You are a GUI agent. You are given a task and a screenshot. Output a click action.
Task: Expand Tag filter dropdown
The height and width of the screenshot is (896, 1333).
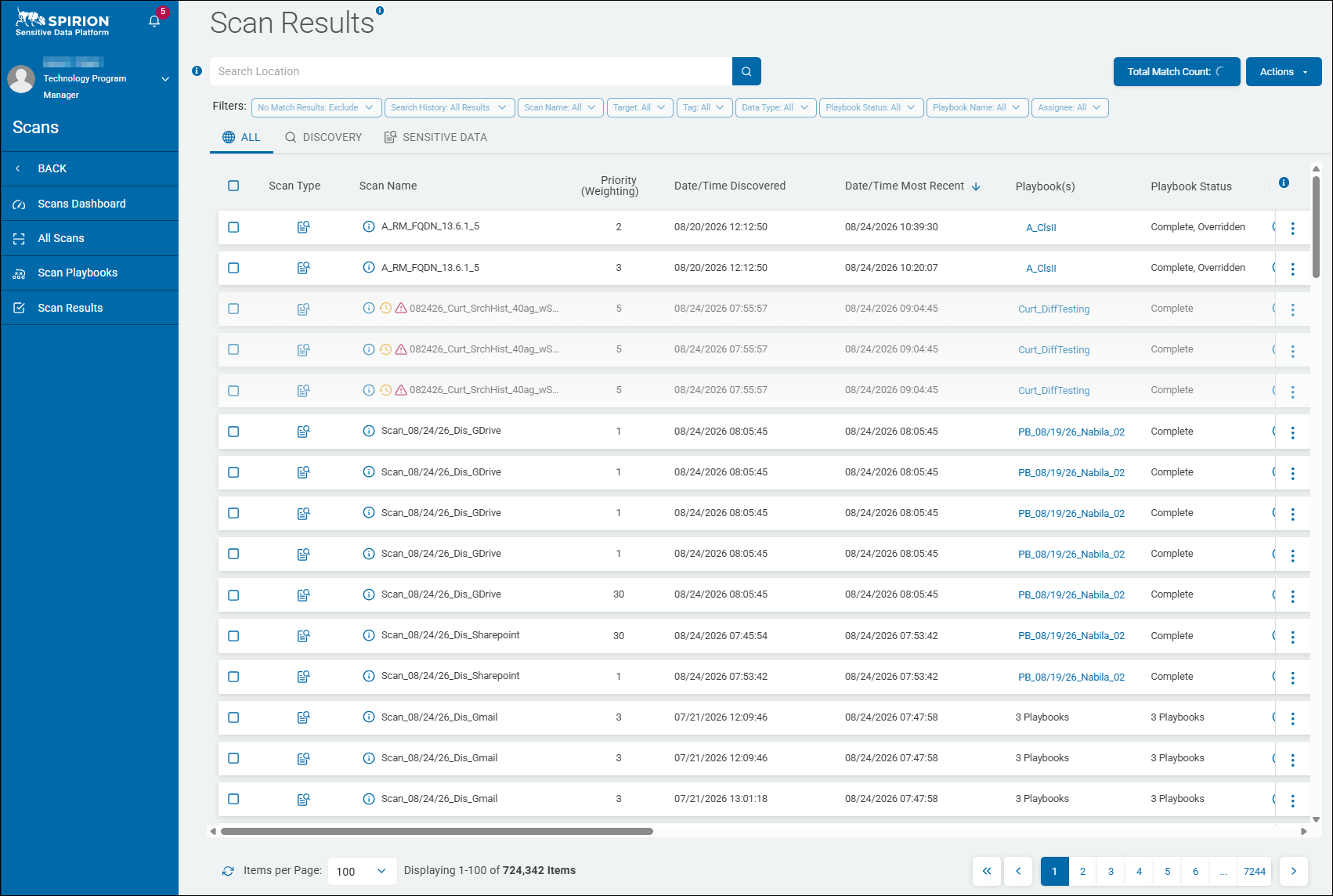coord(704,107)
